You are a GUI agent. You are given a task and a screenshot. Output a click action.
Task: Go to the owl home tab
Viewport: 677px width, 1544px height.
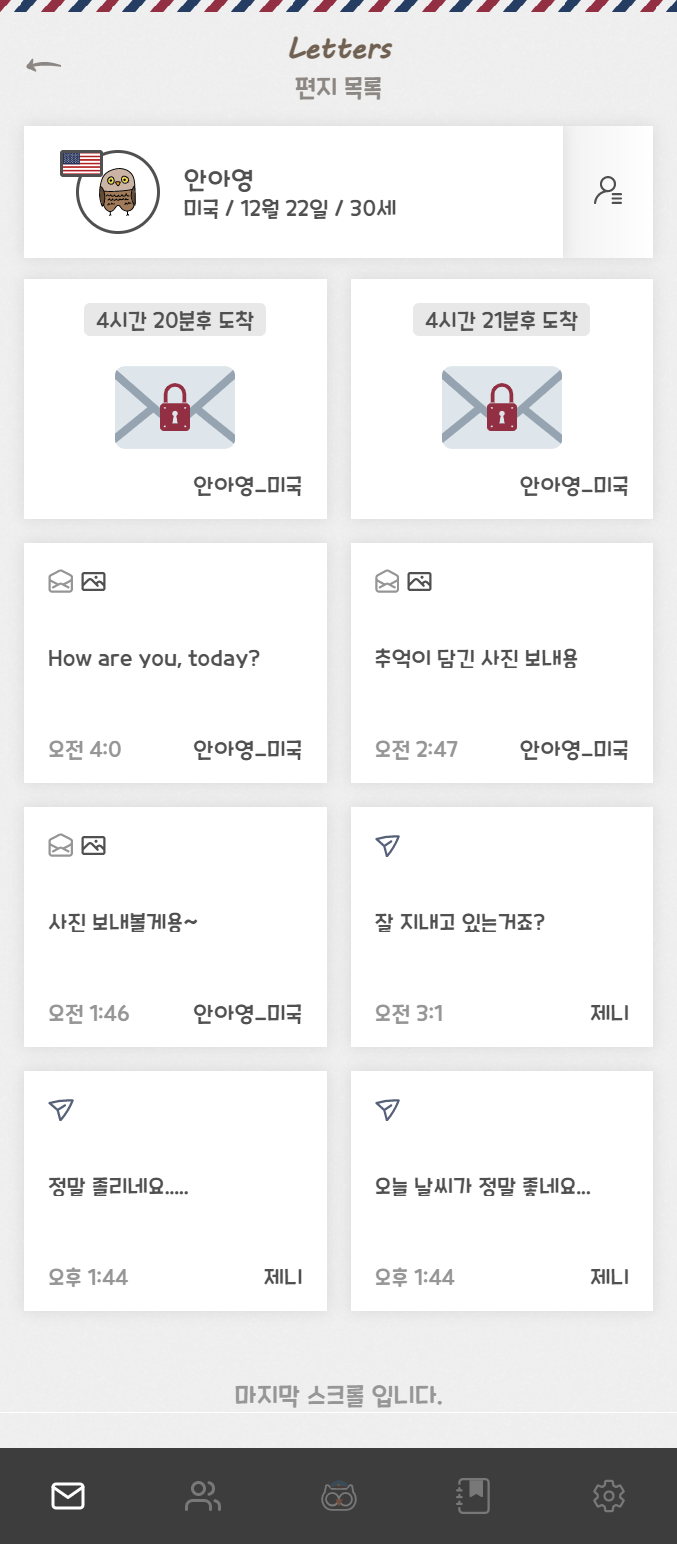coord(339,1496)
